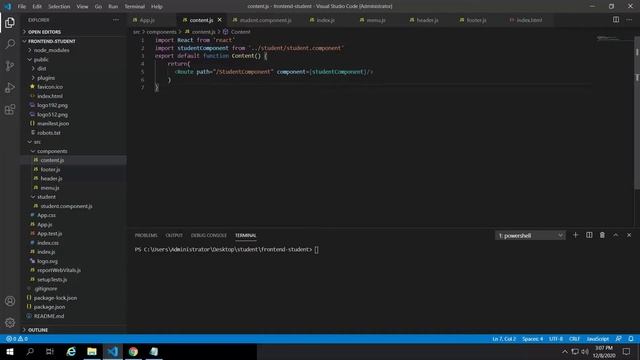Kill the terminal with trash icon
Screen dimensions: 640x360
(602, 235)
